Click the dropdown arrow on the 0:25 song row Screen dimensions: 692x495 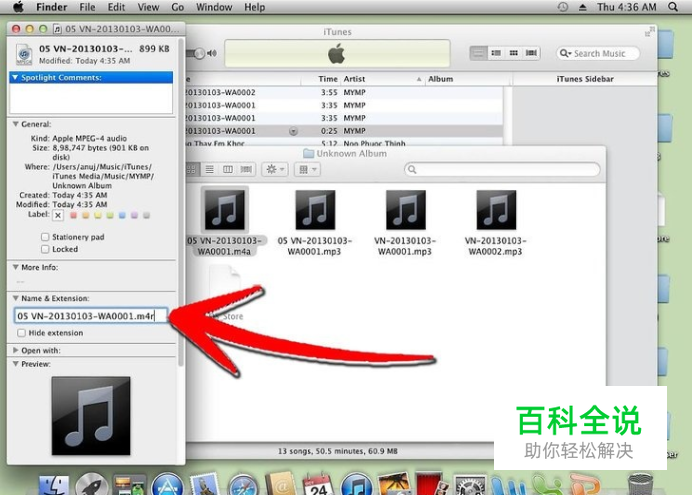point(293,131)
